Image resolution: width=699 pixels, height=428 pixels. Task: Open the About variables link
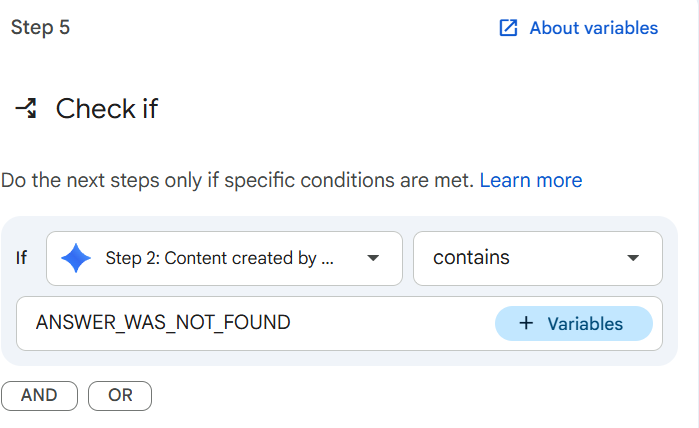pyautogui.click(x=593, y=28)
